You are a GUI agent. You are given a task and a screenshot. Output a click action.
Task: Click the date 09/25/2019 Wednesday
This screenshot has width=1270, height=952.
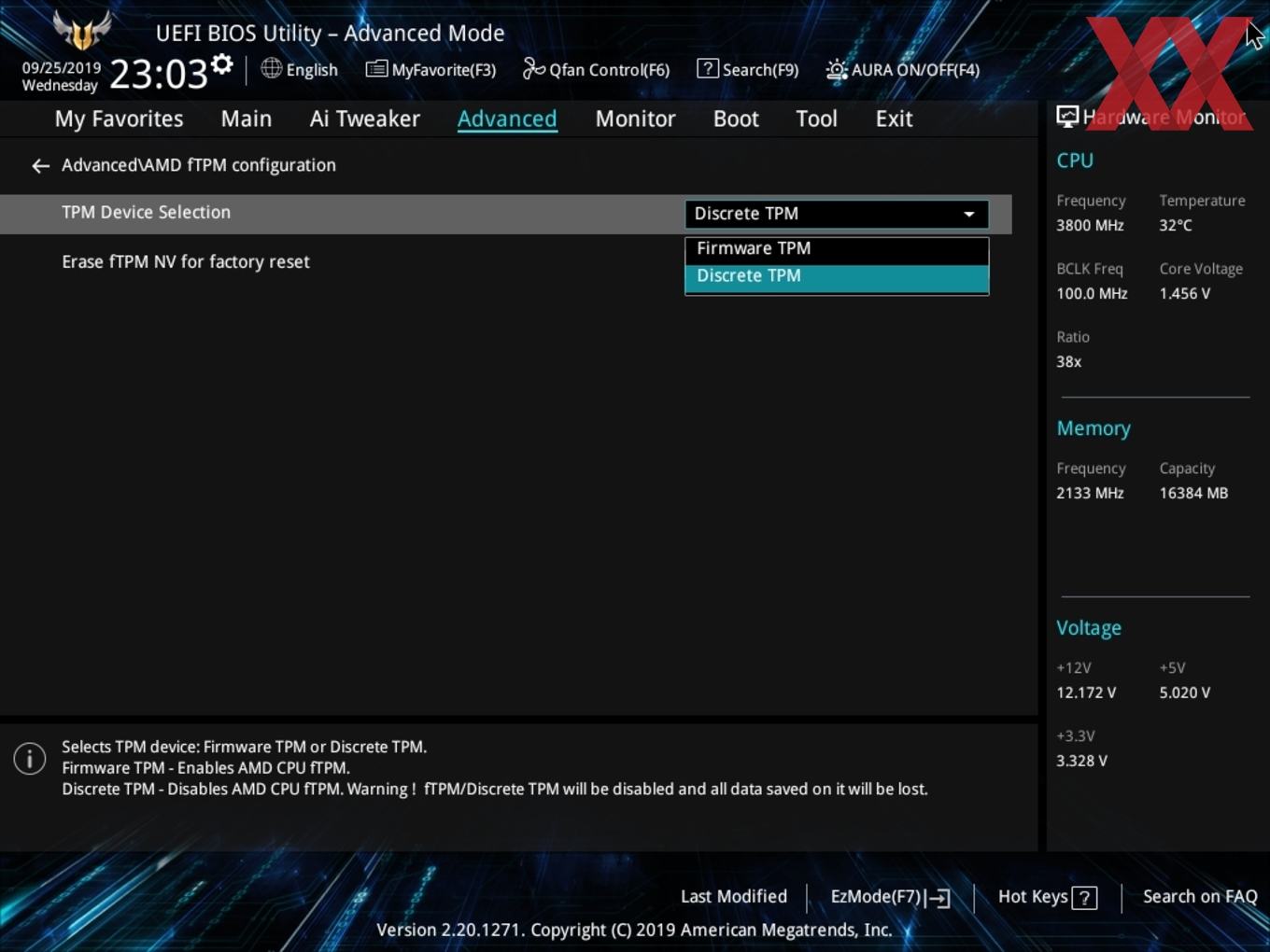61,77
